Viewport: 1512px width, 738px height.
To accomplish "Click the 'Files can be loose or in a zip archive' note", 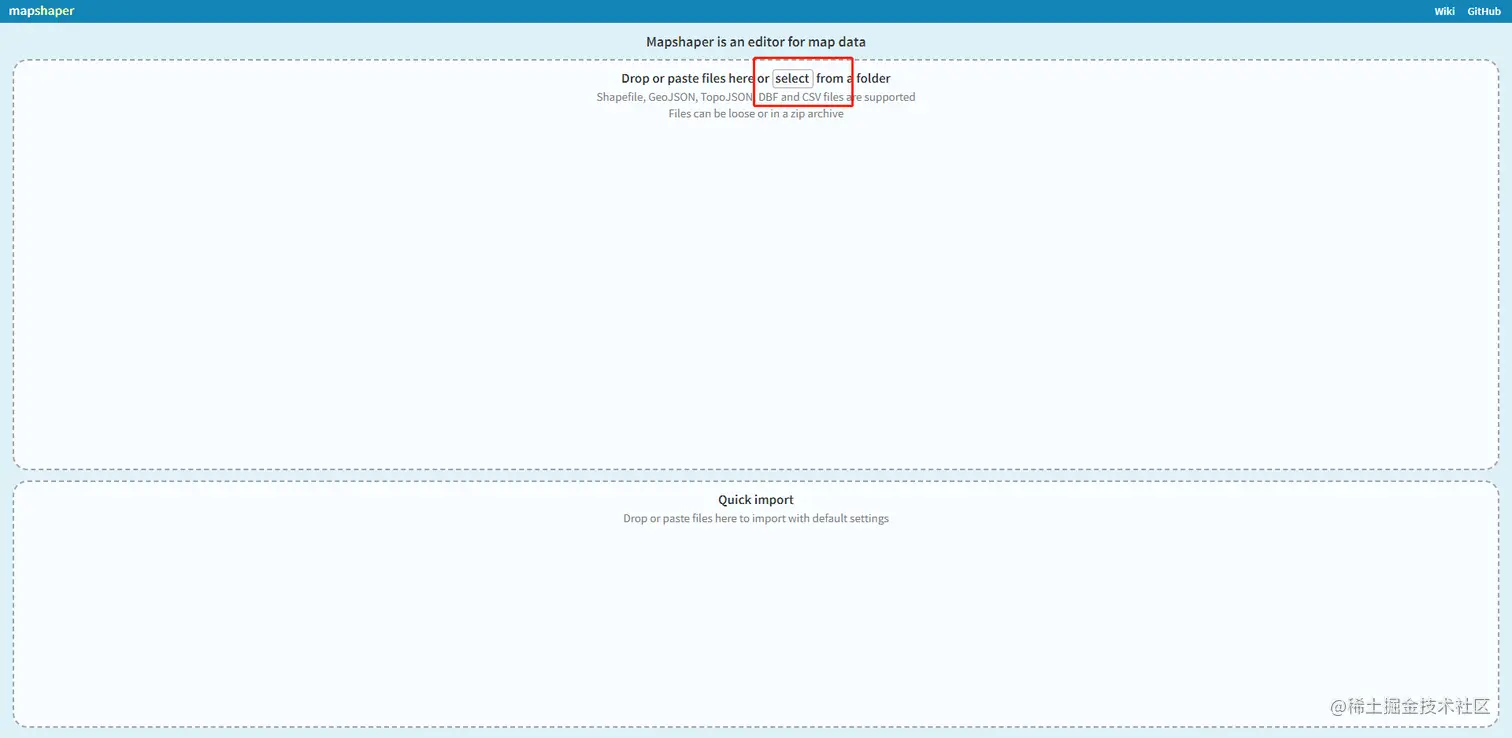I will (756, 113).
